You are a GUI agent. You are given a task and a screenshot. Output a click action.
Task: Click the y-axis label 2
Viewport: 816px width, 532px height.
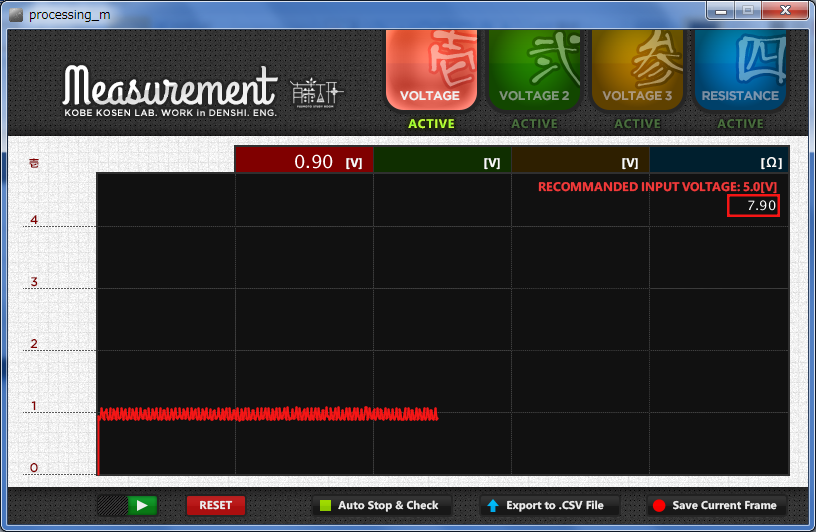(x=34, y=344)
